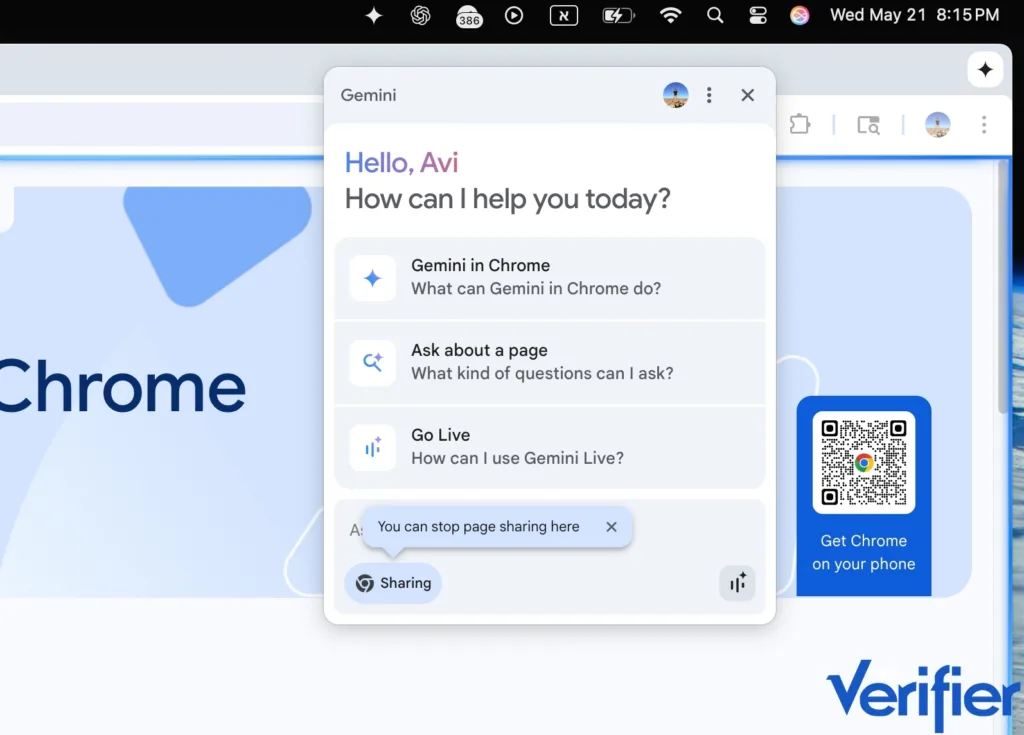Open the Chrome three-dot browser menu
Viewport: 1024px width, 735px height.
pos(984,124)
